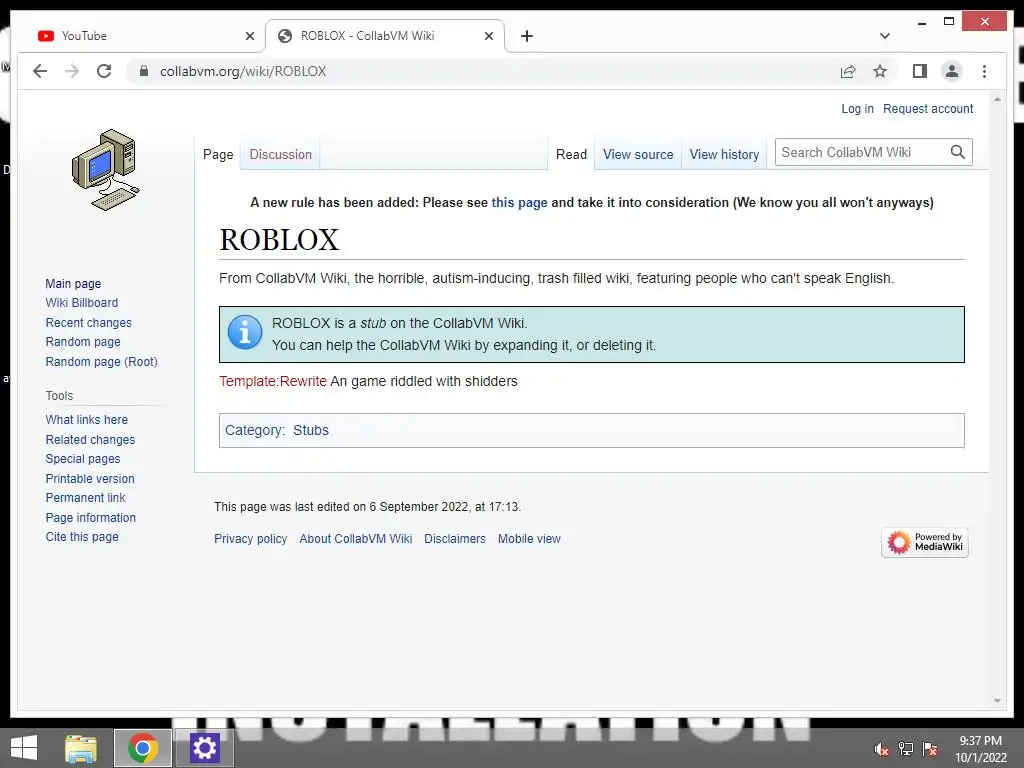Open the Template:Rewrite red link
The image size is (1024, 768).
273,381
